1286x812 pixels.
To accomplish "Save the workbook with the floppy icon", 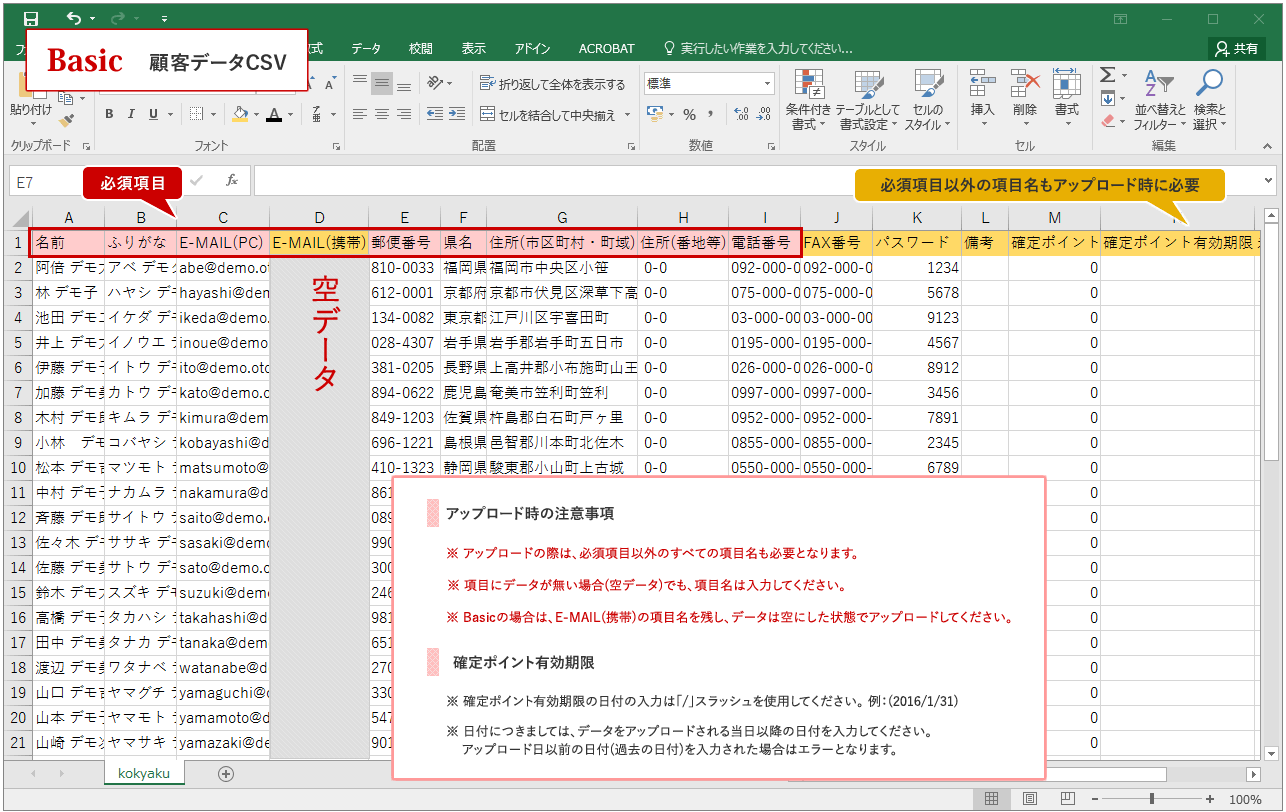I will point(30,18).
